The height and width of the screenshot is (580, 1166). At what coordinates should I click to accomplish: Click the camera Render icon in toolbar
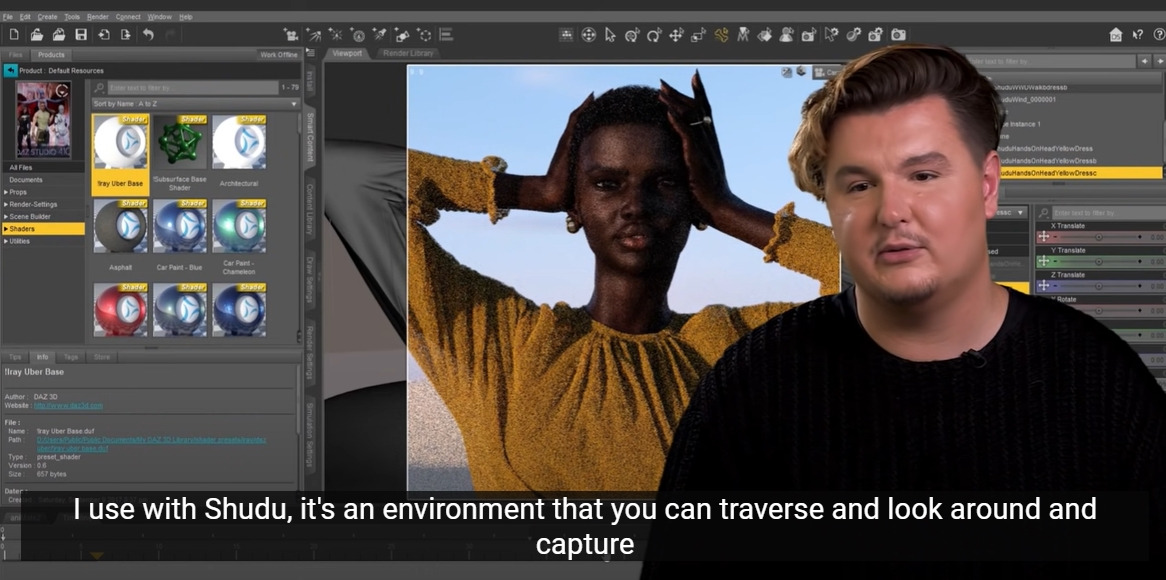898,35
